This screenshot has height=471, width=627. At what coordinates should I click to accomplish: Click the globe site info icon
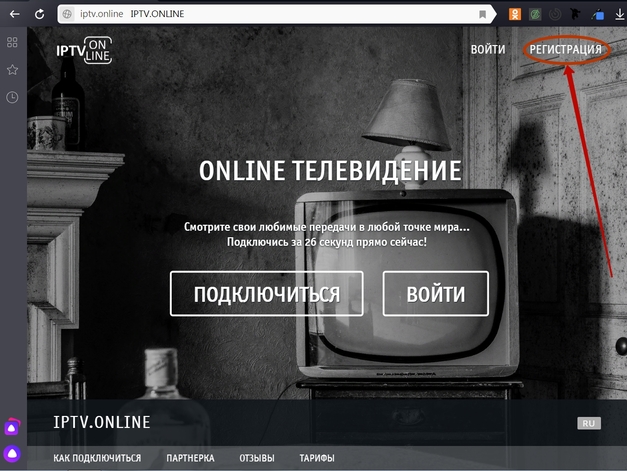tap(67, 14)
